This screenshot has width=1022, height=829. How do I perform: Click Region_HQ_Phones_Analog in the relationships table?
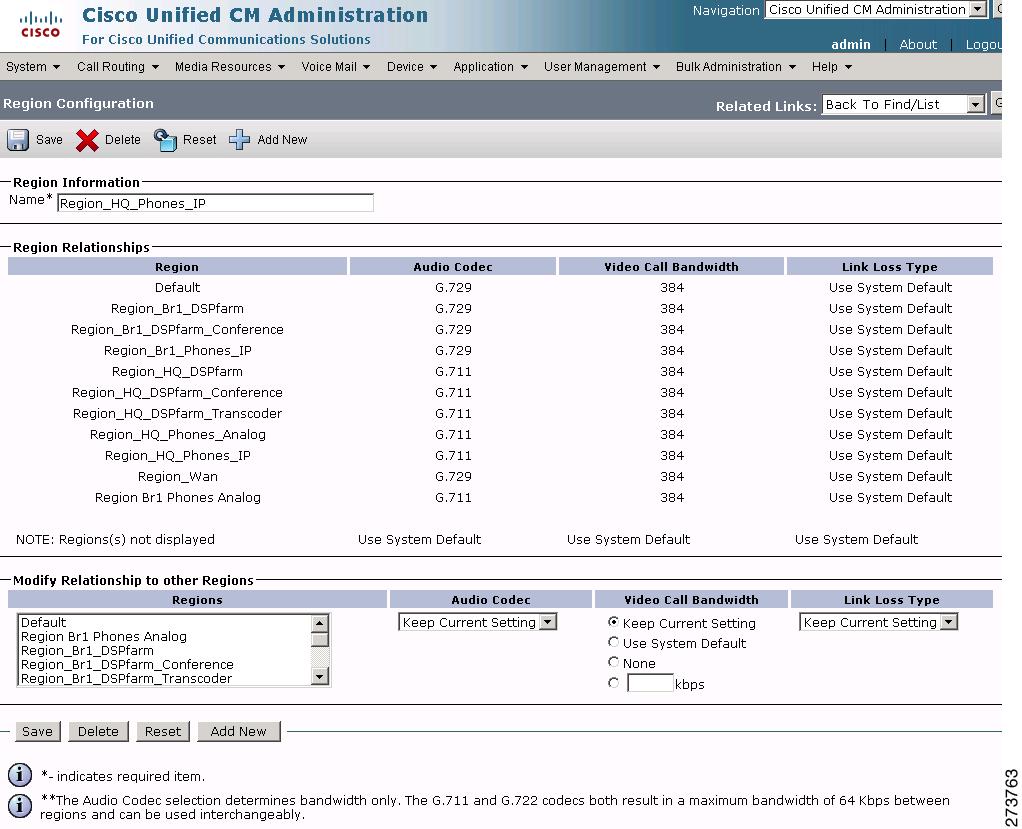click(178, 434)
